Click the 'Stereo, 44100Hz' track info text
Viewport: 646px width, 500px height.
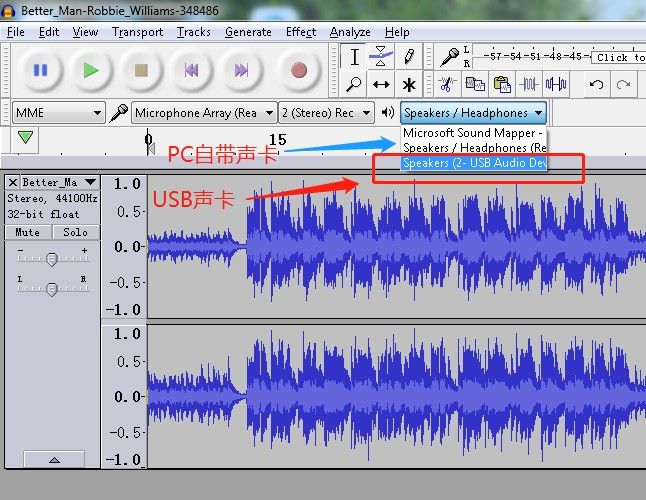52,199
